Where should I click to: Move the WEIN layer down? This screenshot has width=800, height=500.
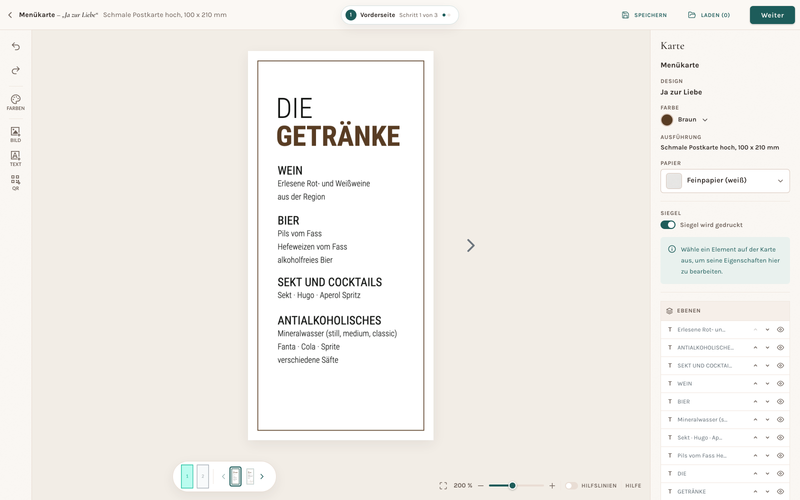pyautogui.click(x=767, y=384)
